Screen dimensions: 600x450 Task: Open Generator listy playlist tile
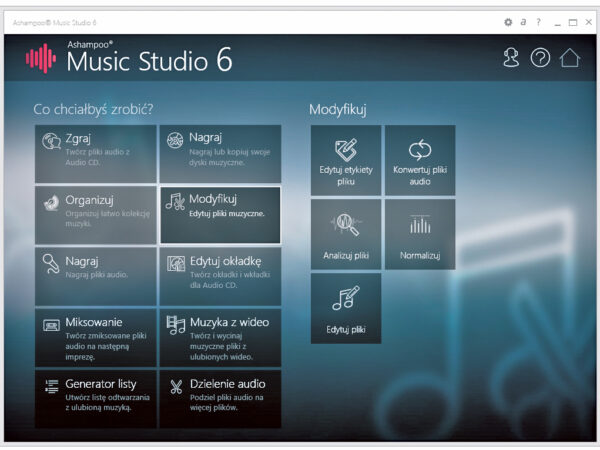coord(96,398)
